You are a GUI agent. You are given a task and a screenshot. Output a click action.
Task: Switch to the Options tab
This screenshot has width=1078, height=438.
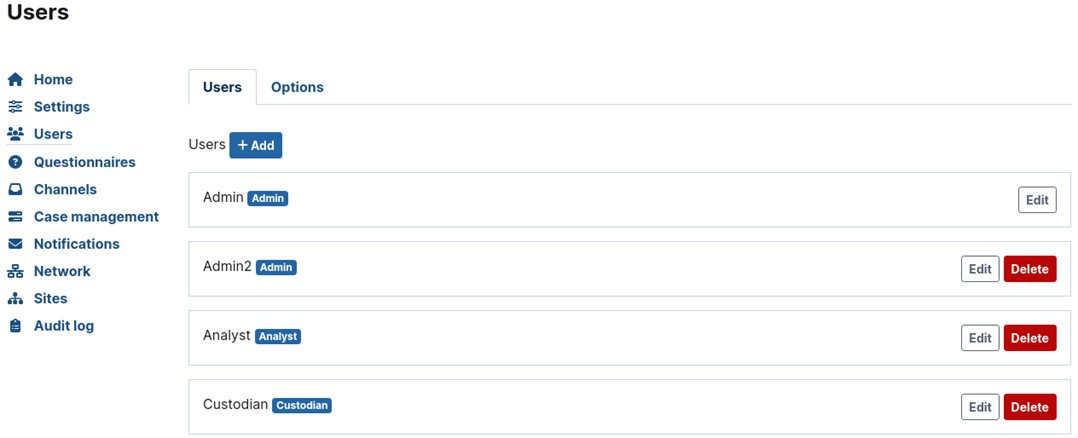(x=297, y=87)
